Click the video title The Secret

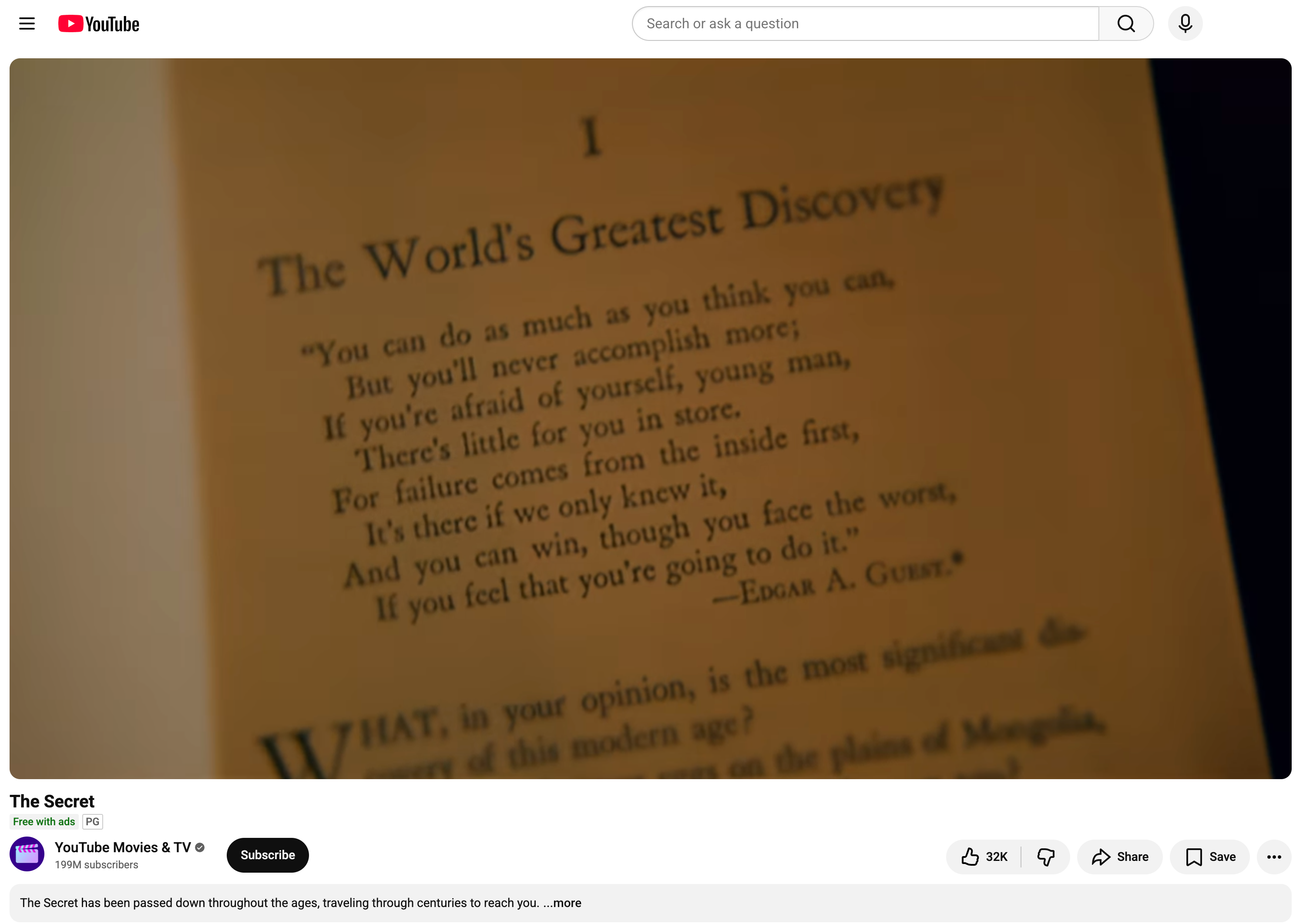[x=52, y=801]
